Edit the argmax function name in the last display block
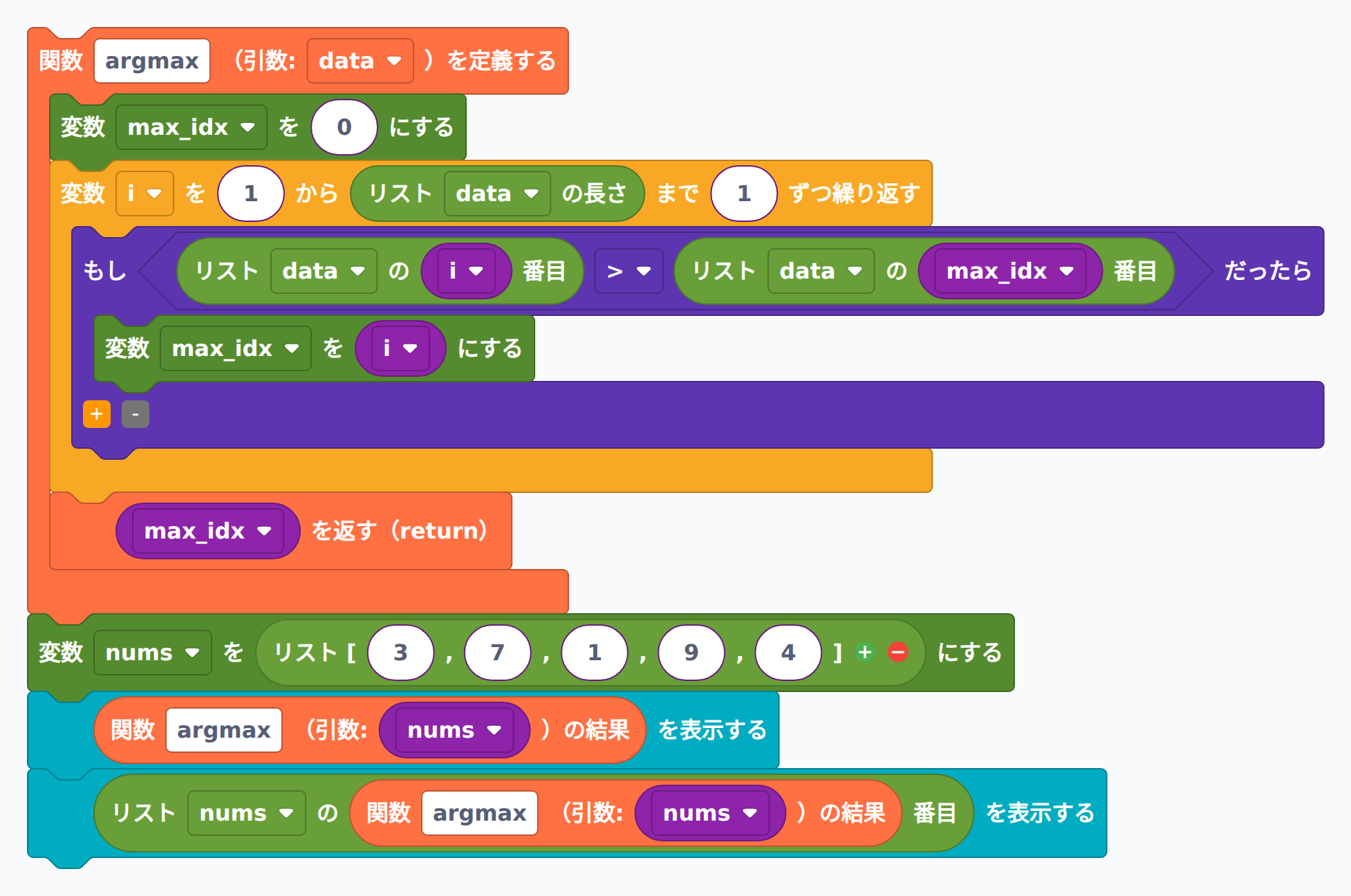Image resolution: width=1351 pixels, height=896 pixels. (x=480, y=813)
